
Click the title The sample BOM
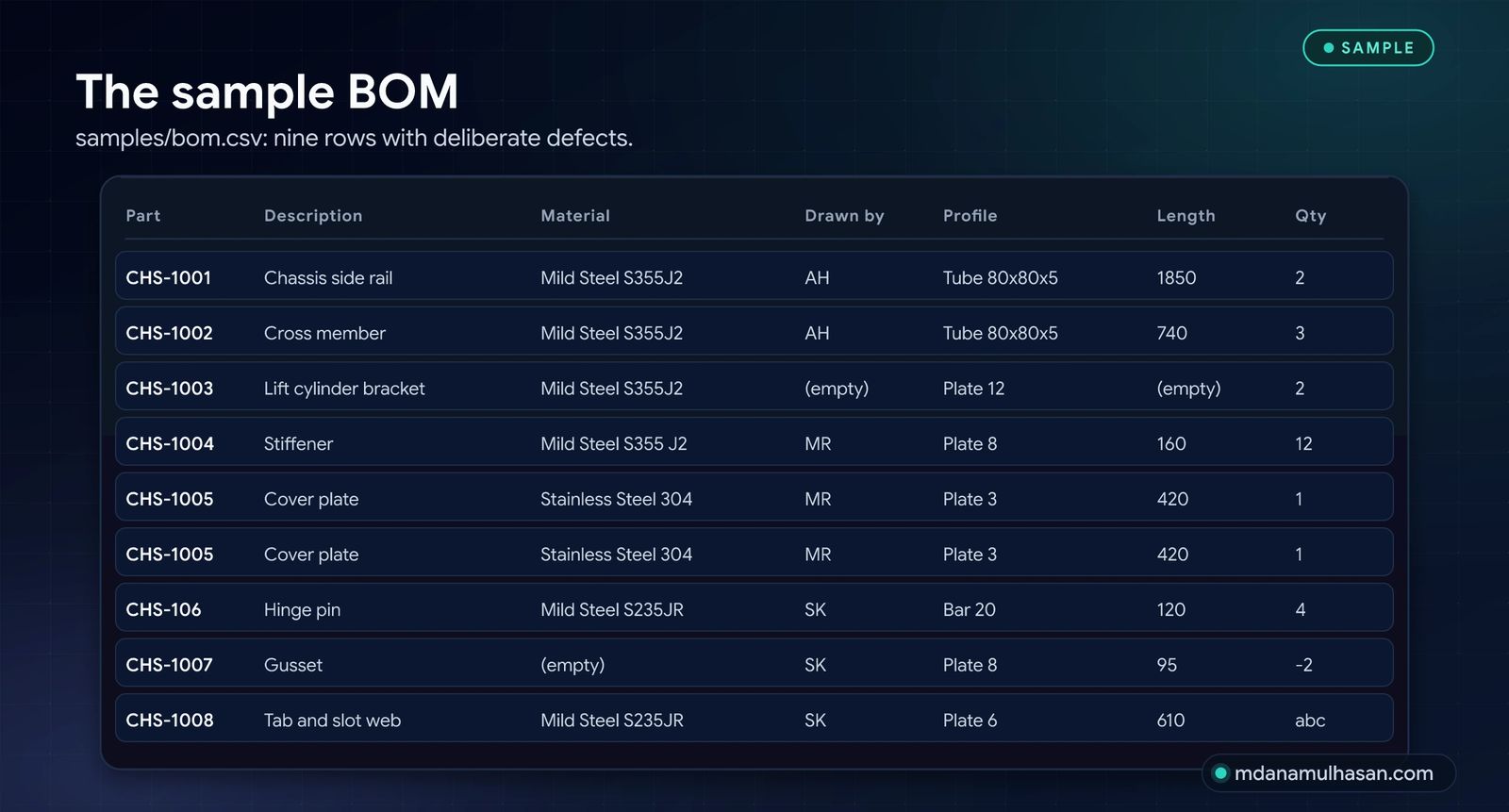[267, 91]
